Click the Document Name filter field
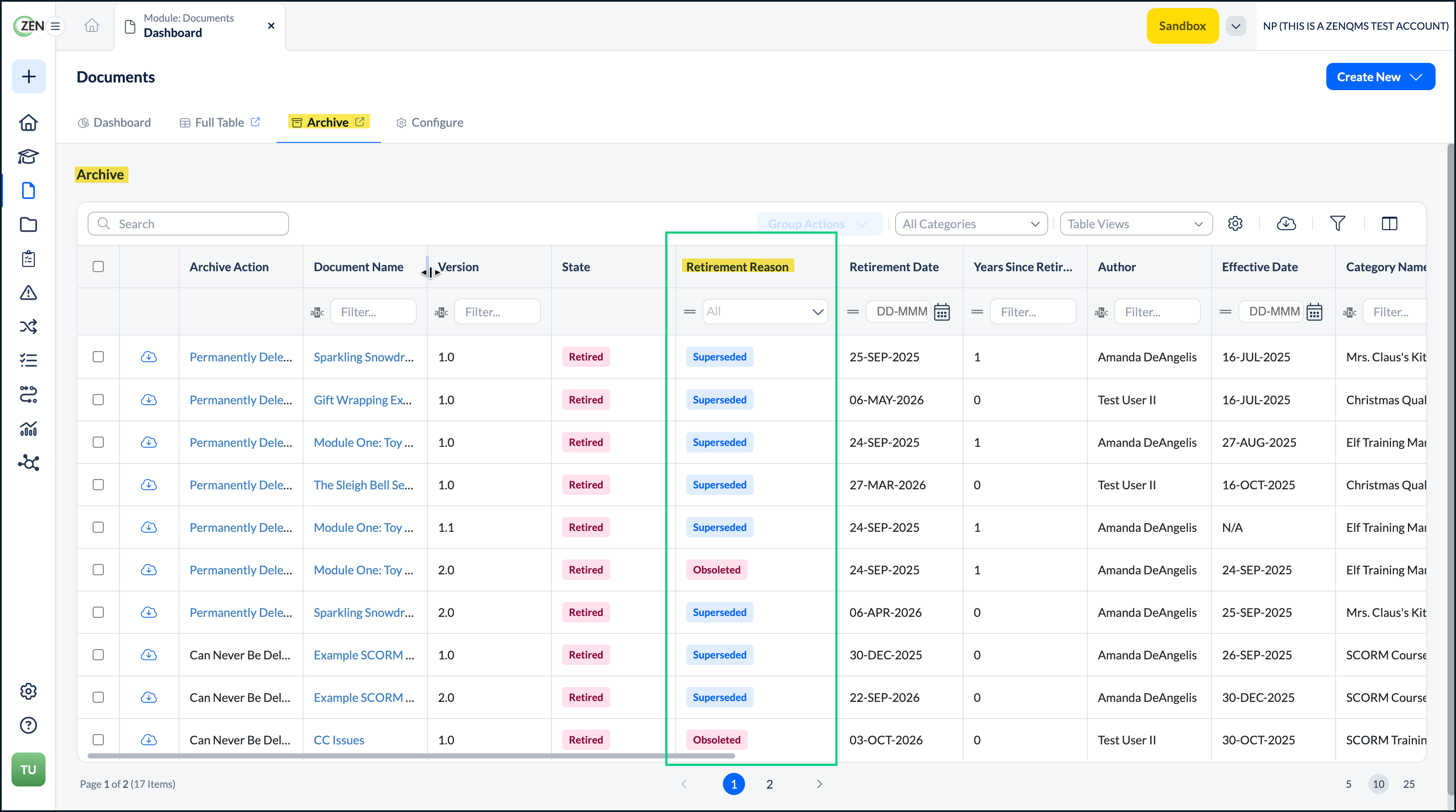 click(373, 312)
